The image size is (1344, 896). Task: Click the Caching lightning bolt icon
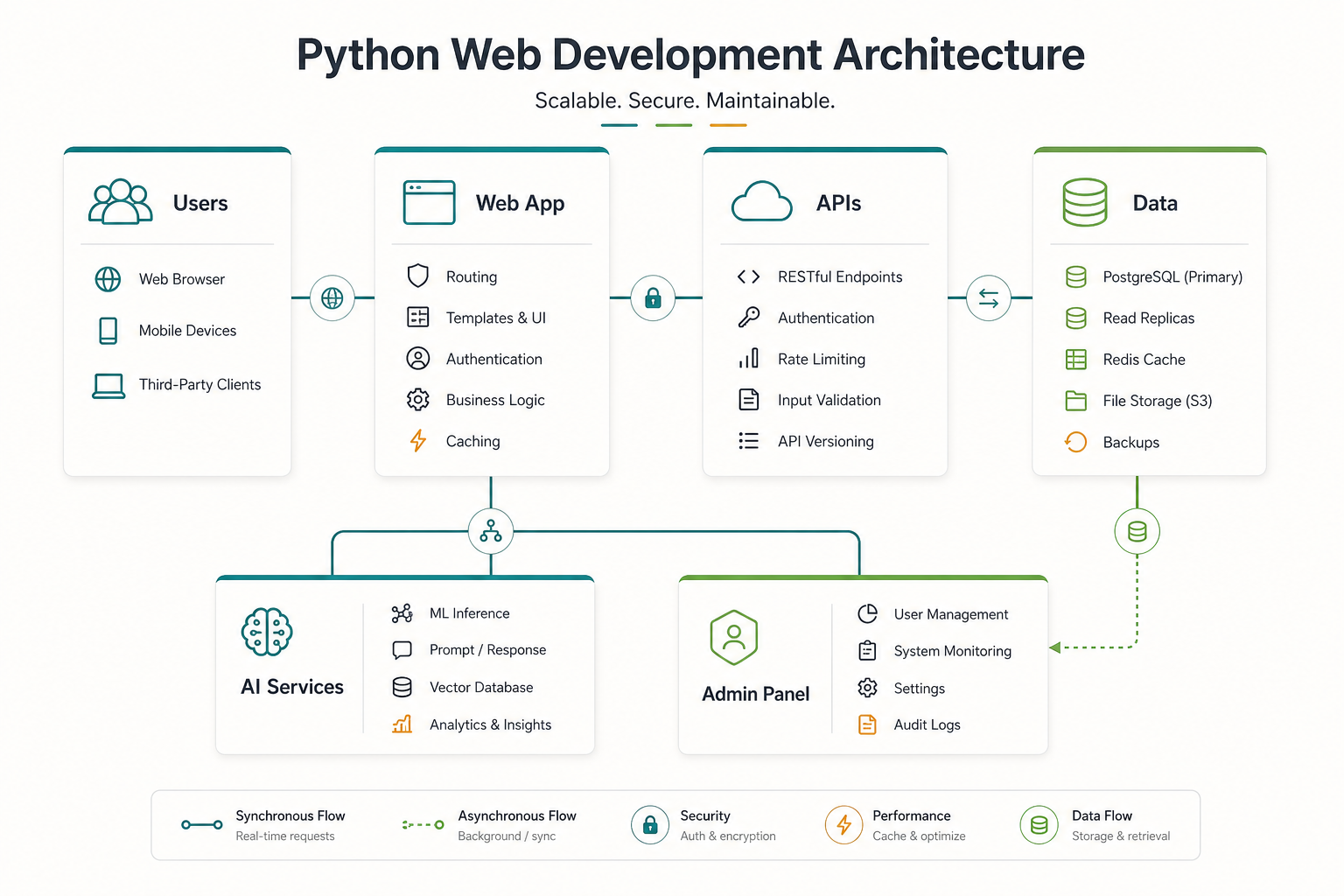[x=418, y=441]
